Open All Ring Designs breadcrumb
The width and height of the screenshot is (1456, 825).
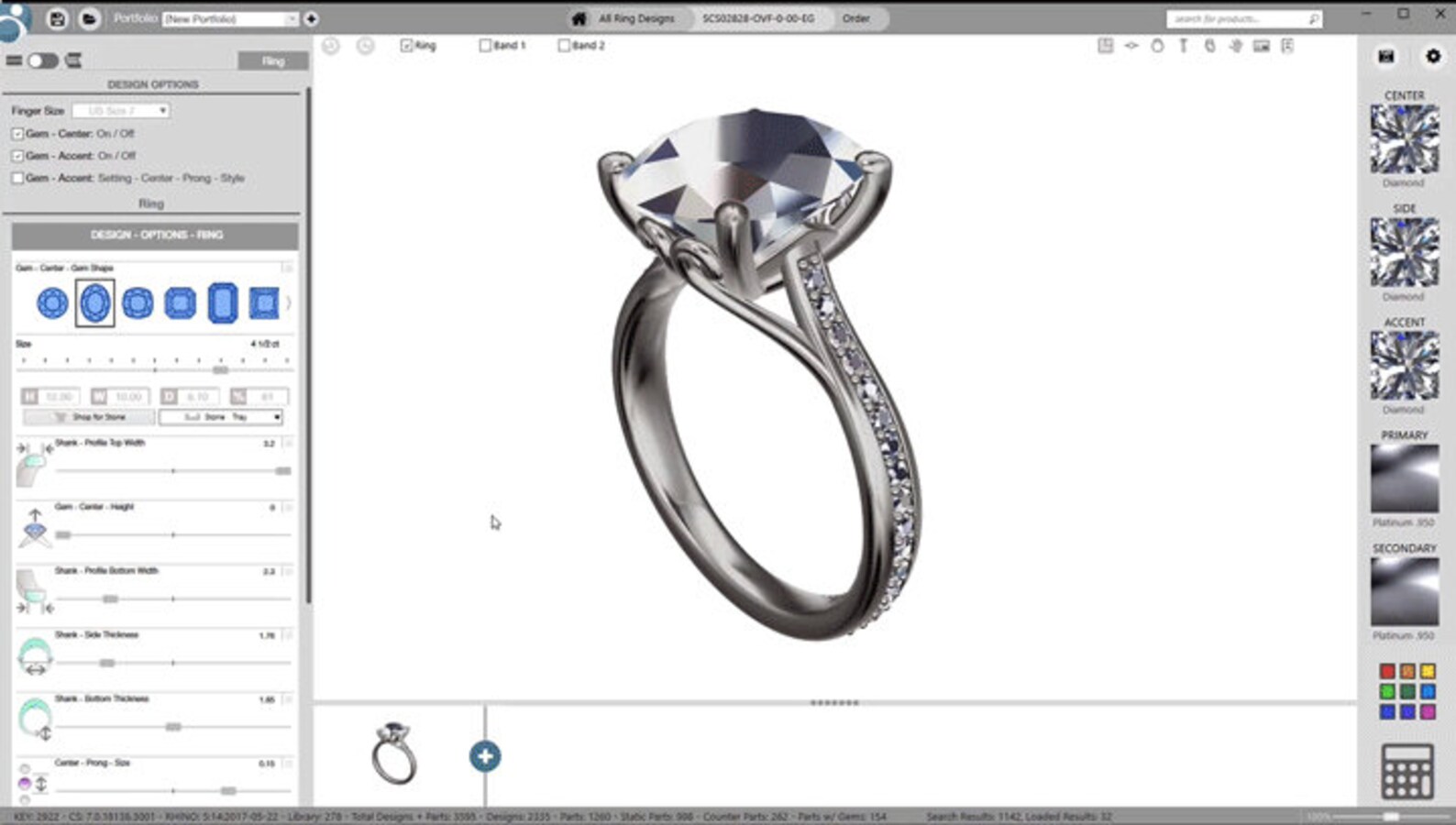[636, 18]
